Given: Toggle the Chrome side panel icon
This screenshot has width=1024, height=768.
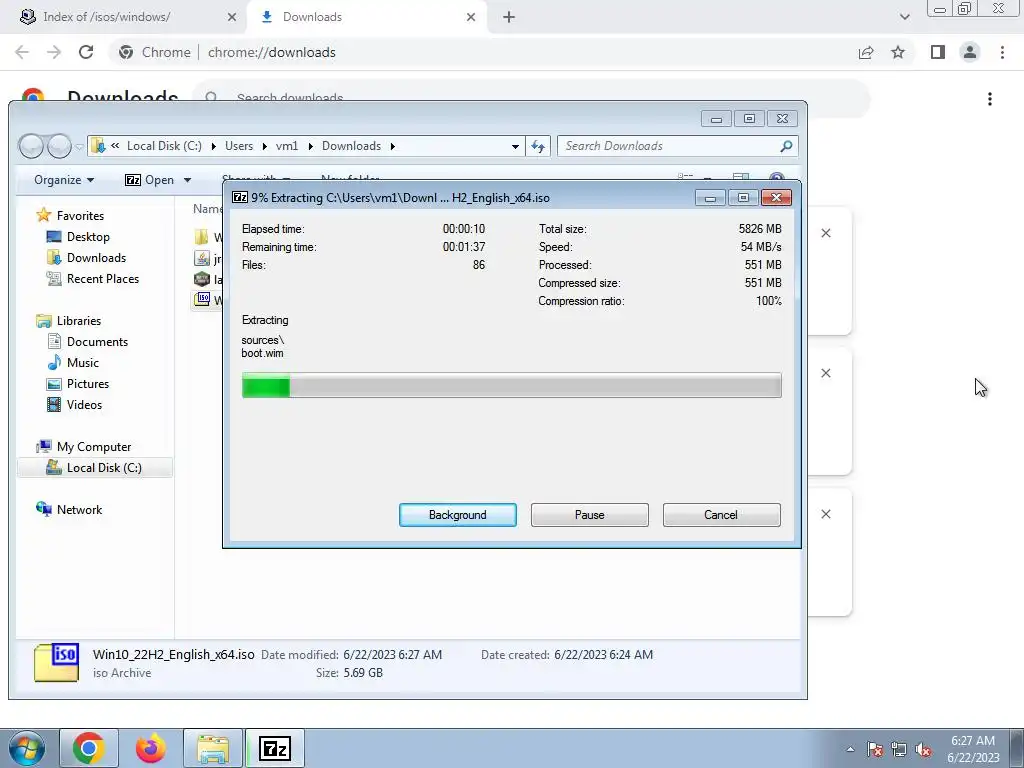Looking at the screenshot, I should [938, 52].
